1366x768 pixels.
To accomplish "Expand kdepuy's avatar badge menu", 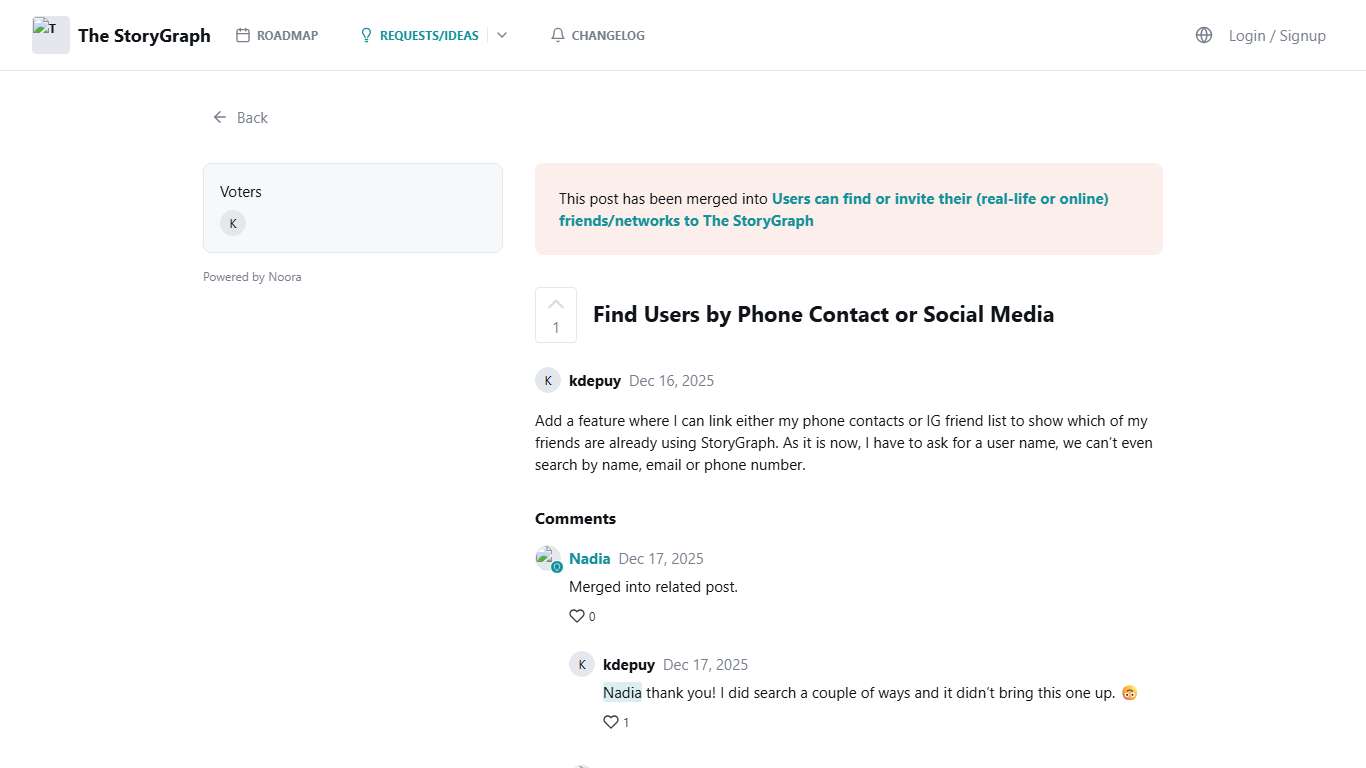I will [547, 380].
